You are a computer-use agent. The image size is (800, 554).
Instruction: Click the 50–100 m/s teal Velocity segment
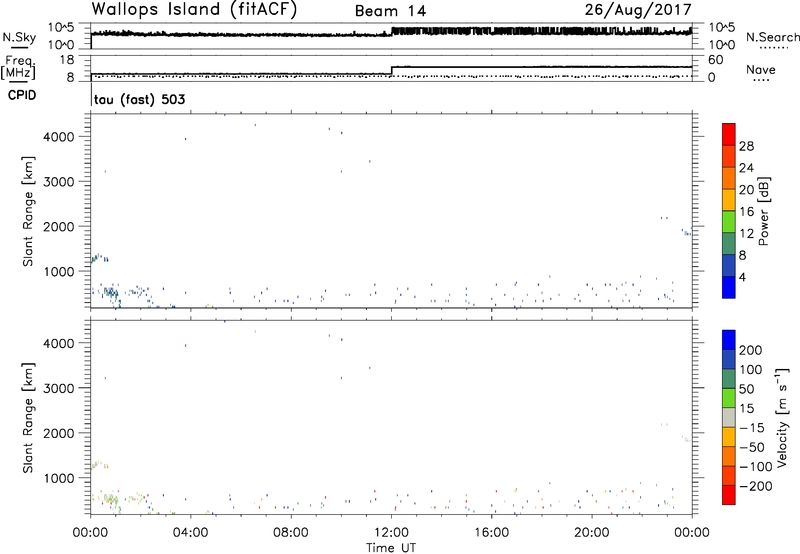(x=729, y=379)
